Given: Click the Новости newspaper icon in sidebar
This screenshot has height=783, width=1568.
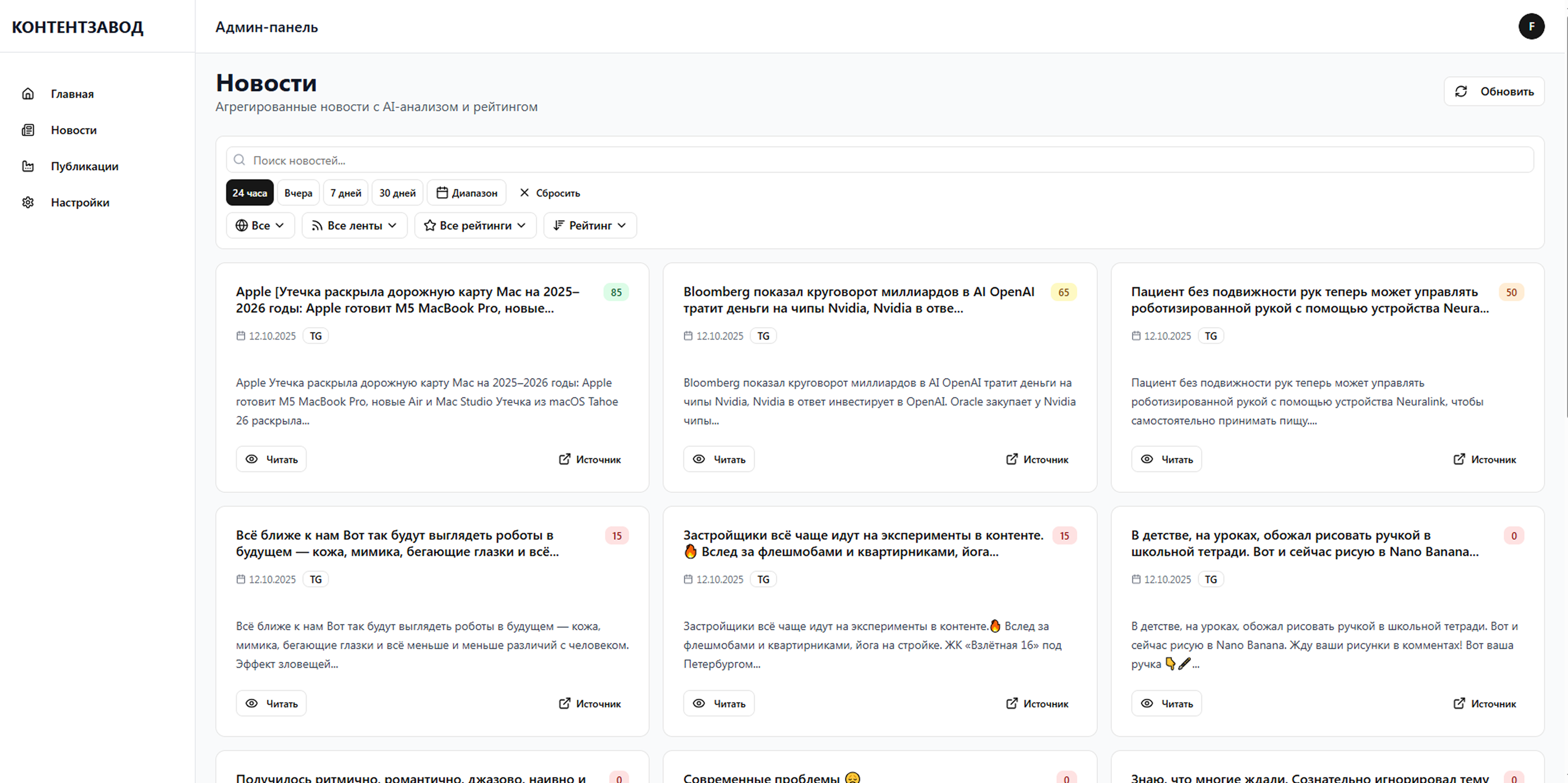Looking at the screenshot, I should (x=28, y=130).
